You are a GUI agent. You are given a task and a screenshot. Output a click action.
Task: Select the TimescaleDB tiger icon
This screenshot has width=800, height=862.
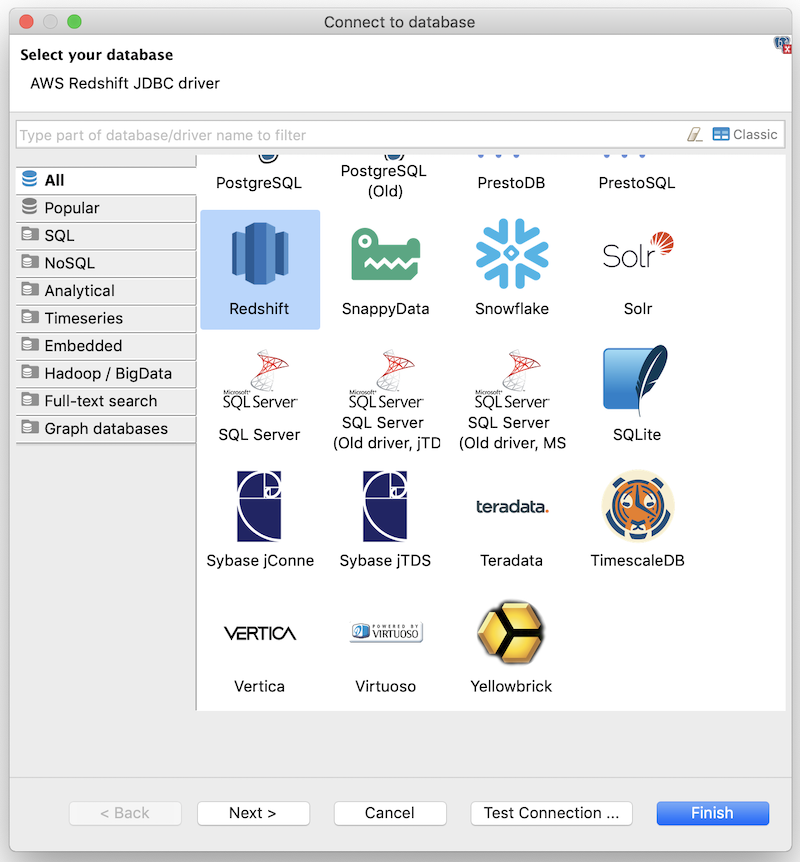[x=638, y=506]
